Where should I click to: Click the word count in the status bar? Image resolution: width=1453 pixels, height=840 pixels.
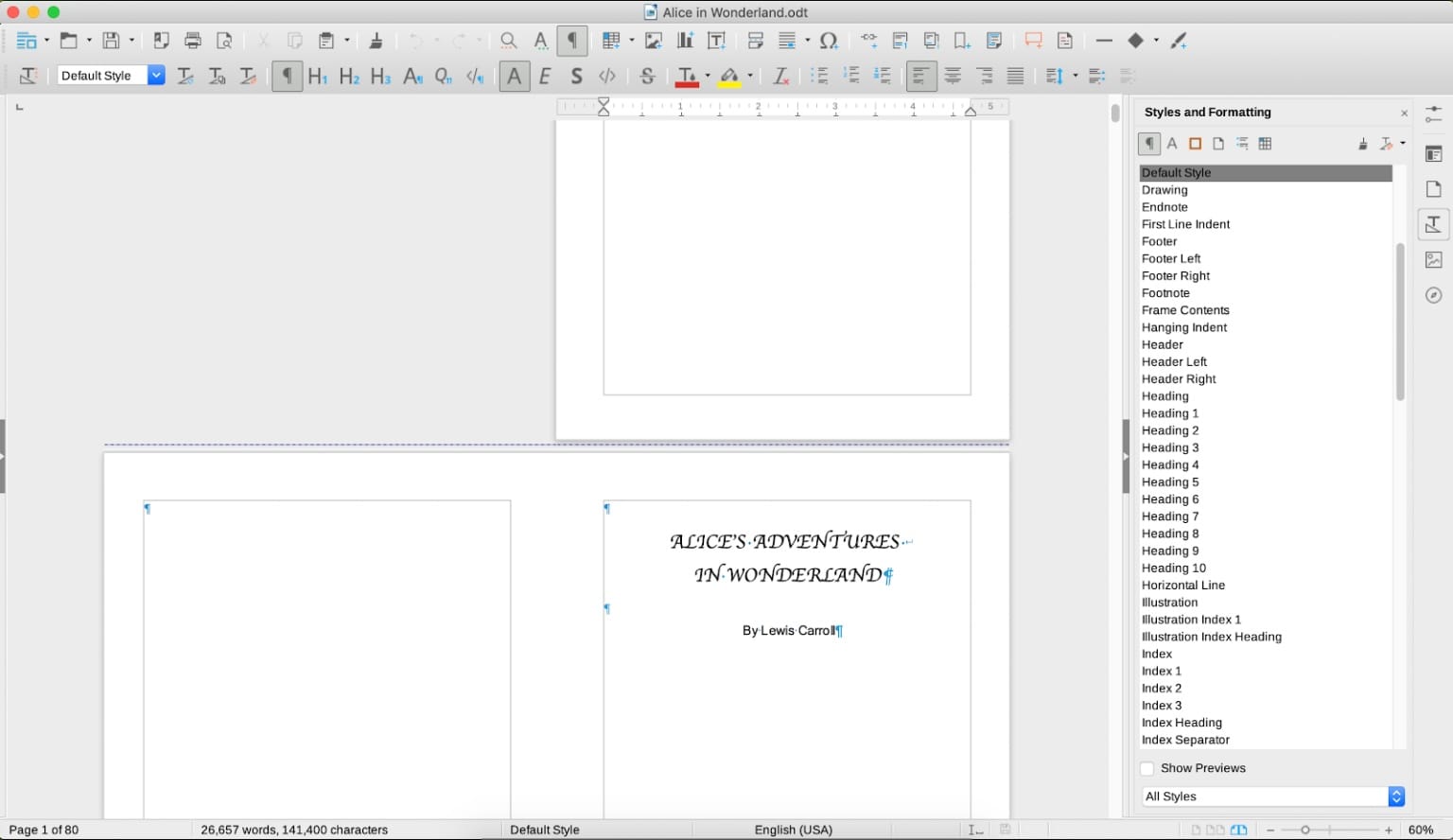pyautogui.click(x=293, y=830)
